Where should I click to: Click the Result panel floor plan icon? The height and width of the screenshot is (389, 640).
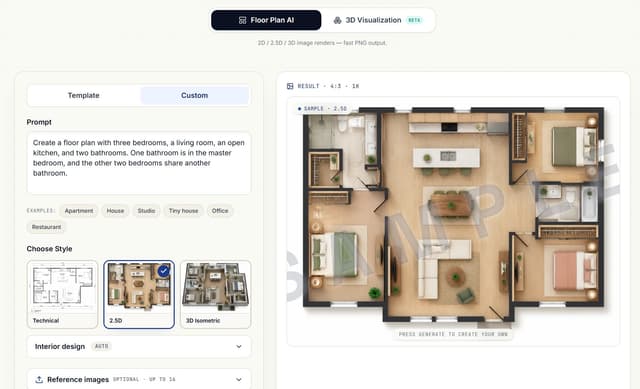click(x=290, y=86)
